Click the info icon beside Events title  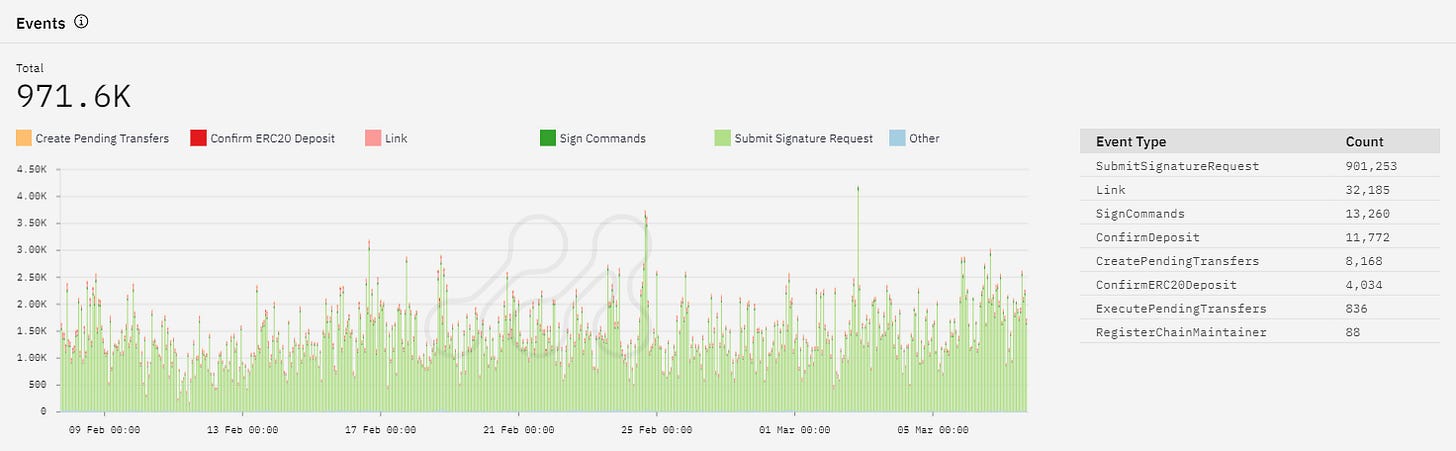coord(82,21)
